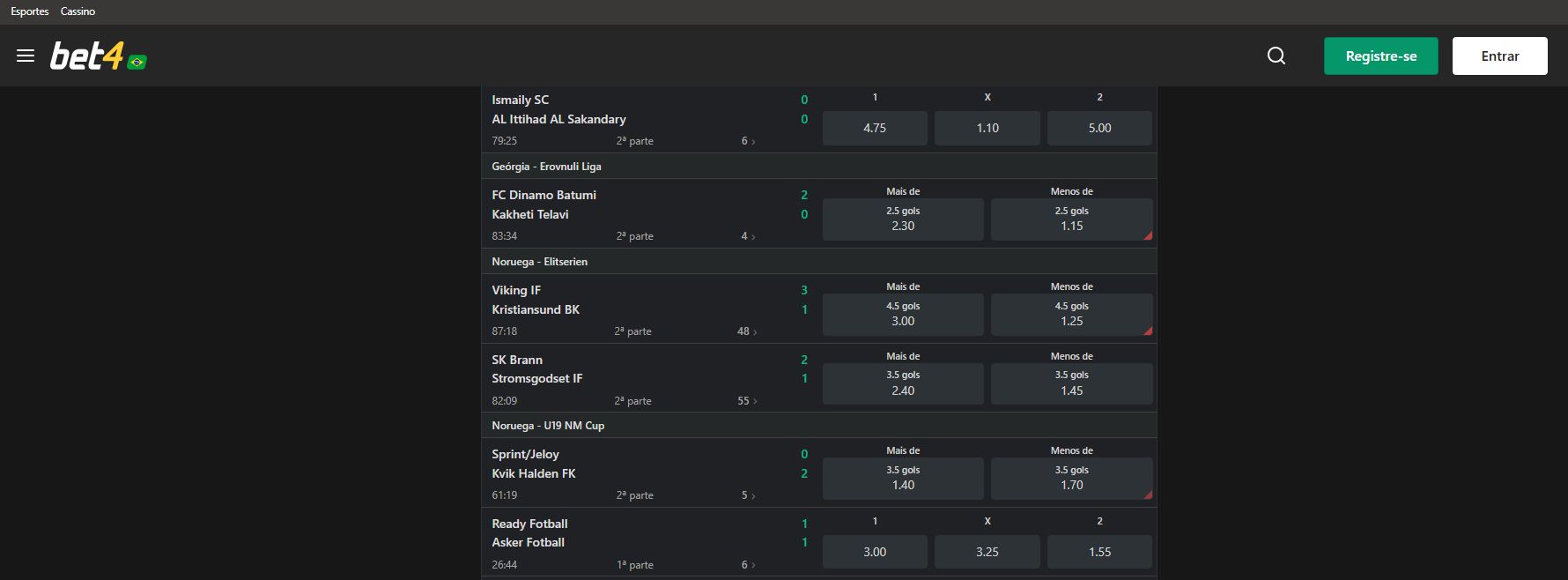Viewport: 1568px width, 580px height.
Task: Select Mais de 2.5 gols odds 2.30
Action: pos(902,219)
